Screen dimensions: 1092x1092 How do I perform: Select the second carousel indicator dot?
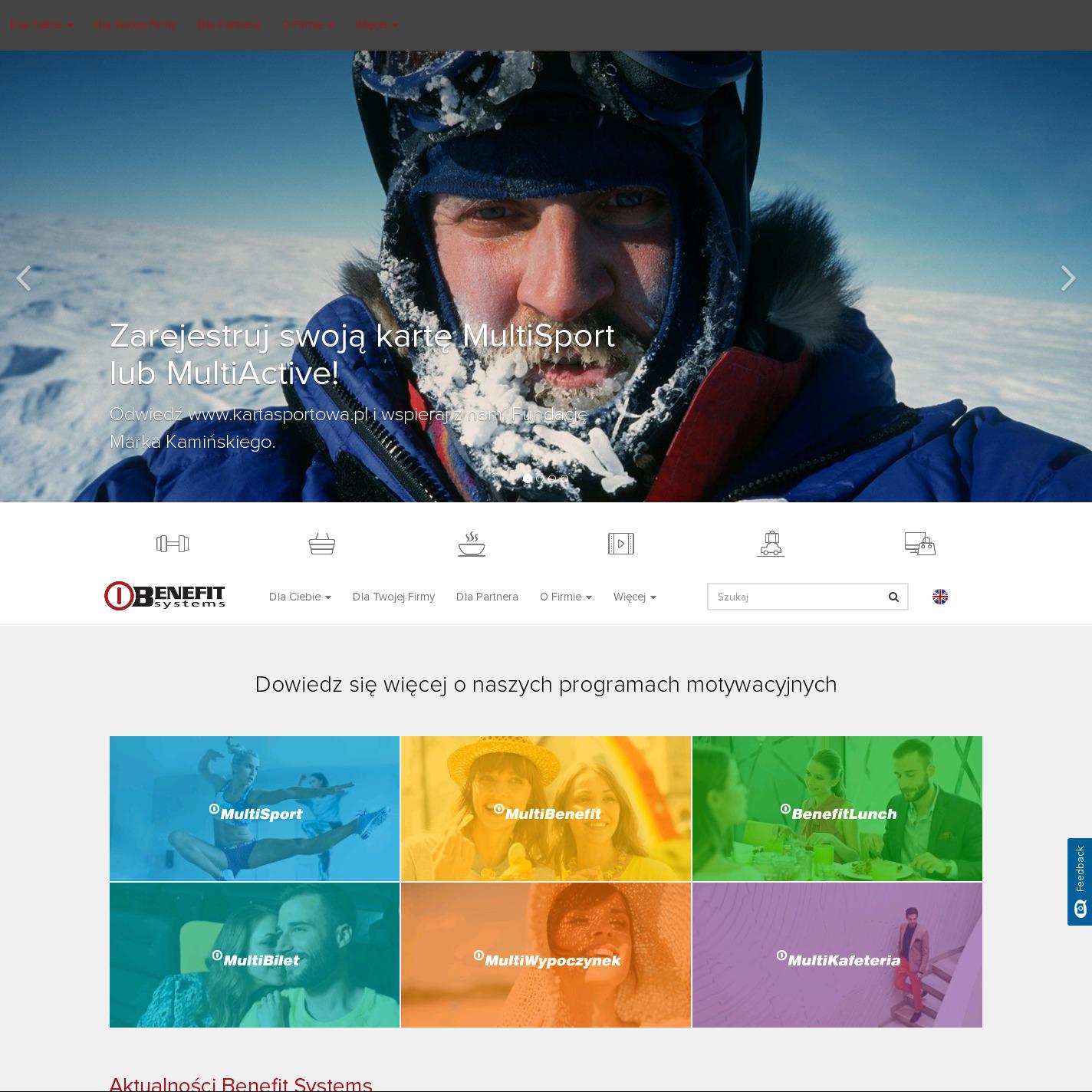coord(540,479)
